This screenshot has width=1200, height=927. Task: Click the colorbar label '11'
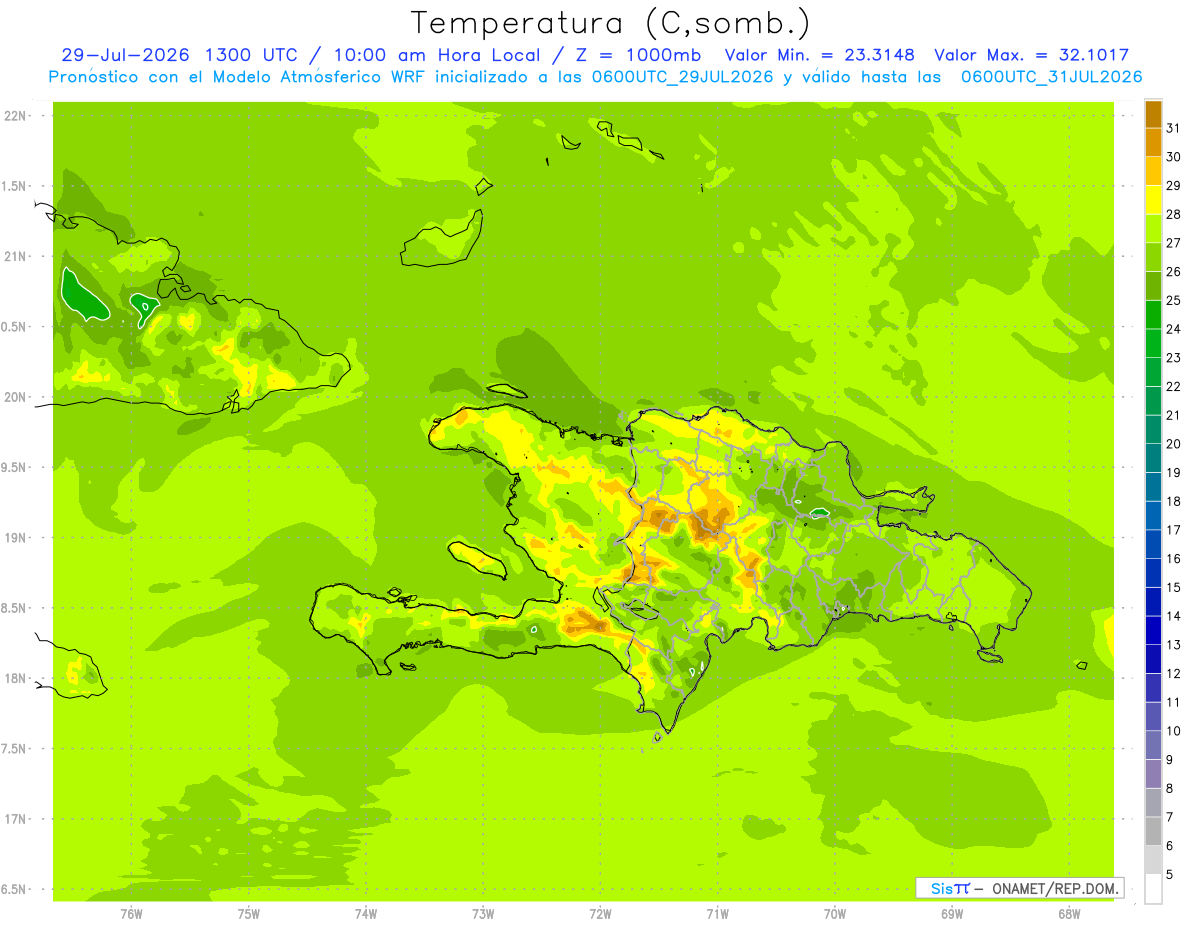[x=1173, y=702]
